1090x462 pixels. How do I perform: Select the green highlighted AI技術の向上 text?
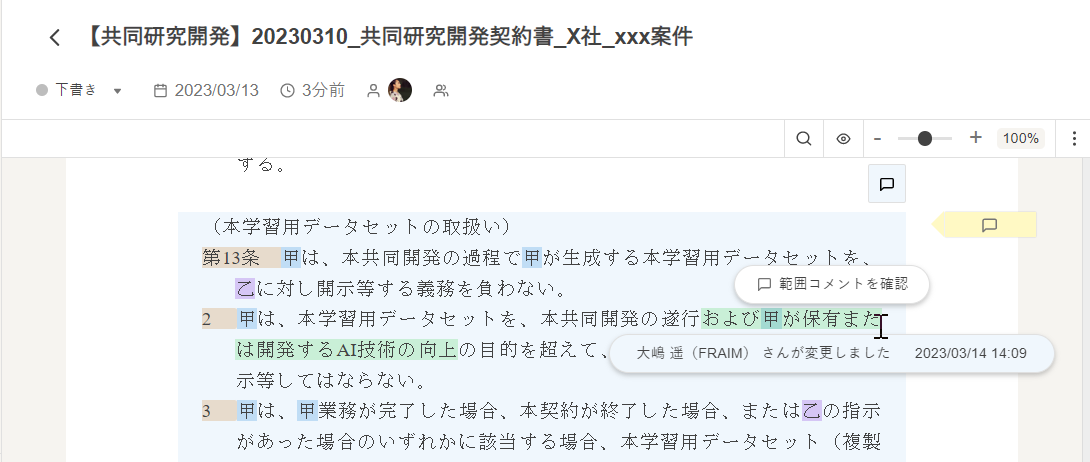pyautogui.click(x=398, y=349)
